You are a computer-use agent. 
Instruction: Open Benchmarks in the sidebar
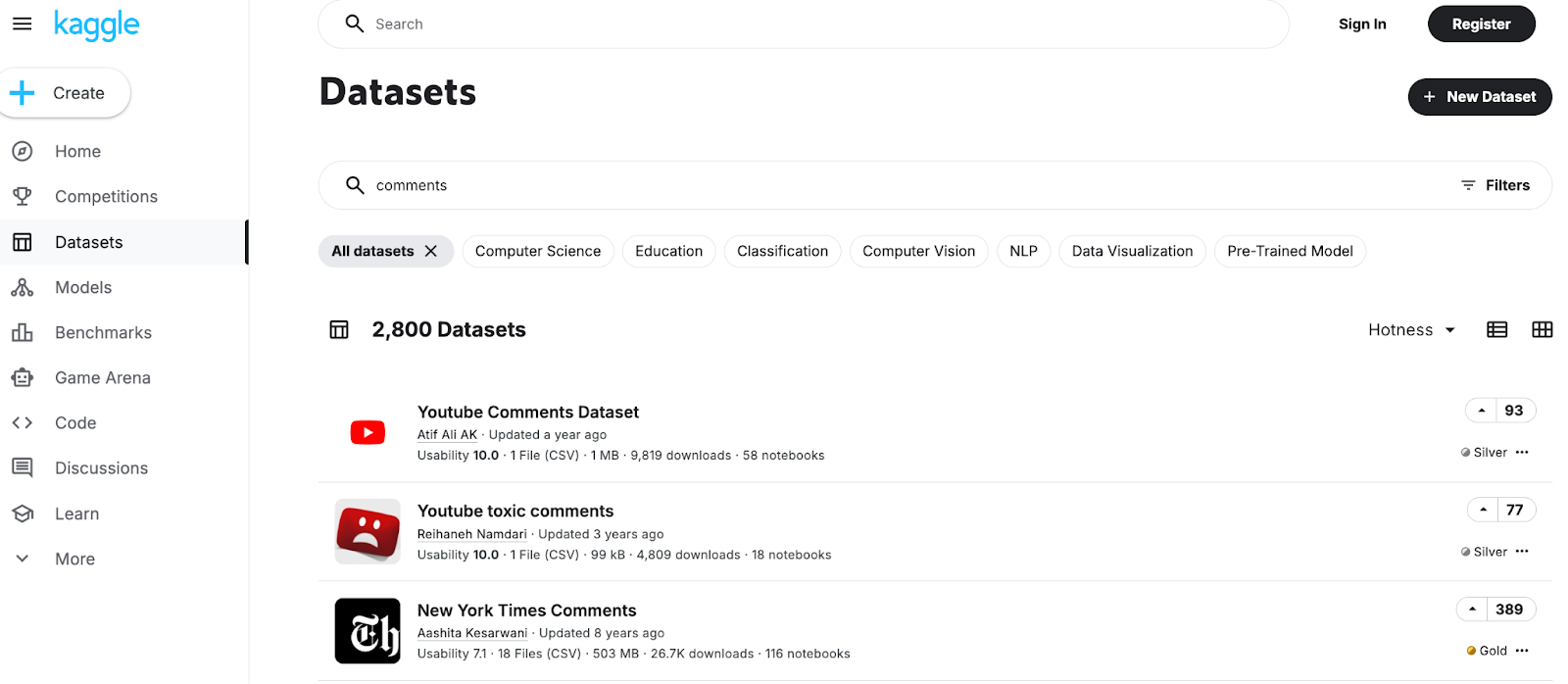coord(103,333)
